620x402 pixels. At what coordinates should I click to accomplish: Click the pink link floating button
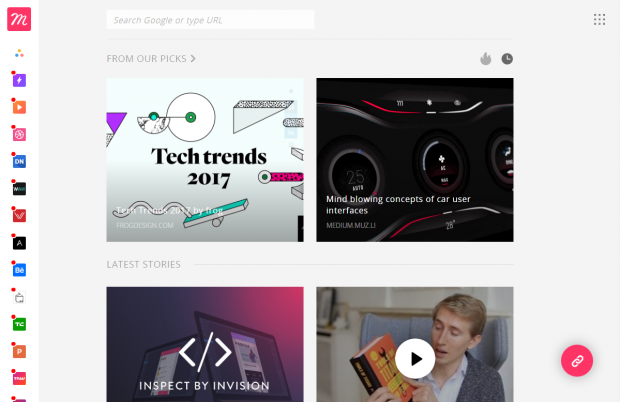[x=577, y=360]
